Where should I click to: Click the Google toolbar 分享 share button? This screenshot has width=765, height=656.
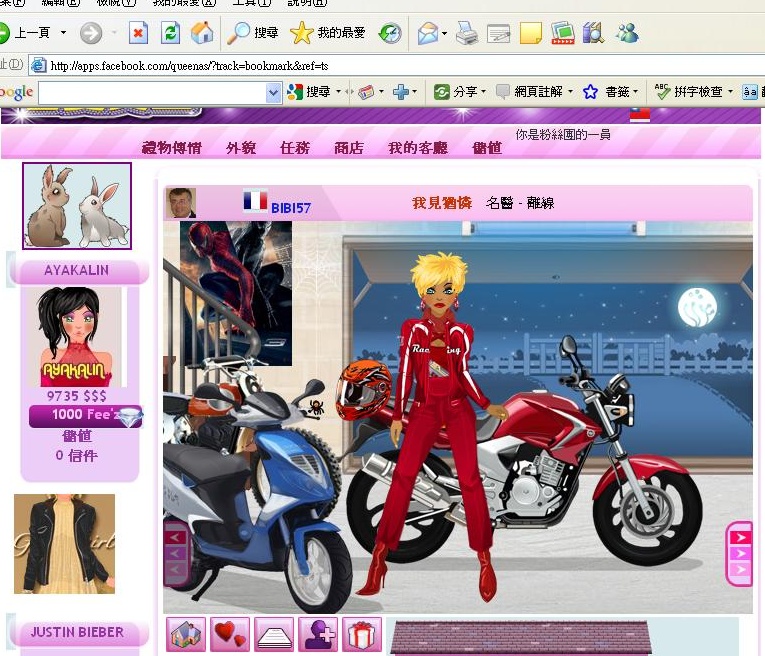[x=456, y=92]
